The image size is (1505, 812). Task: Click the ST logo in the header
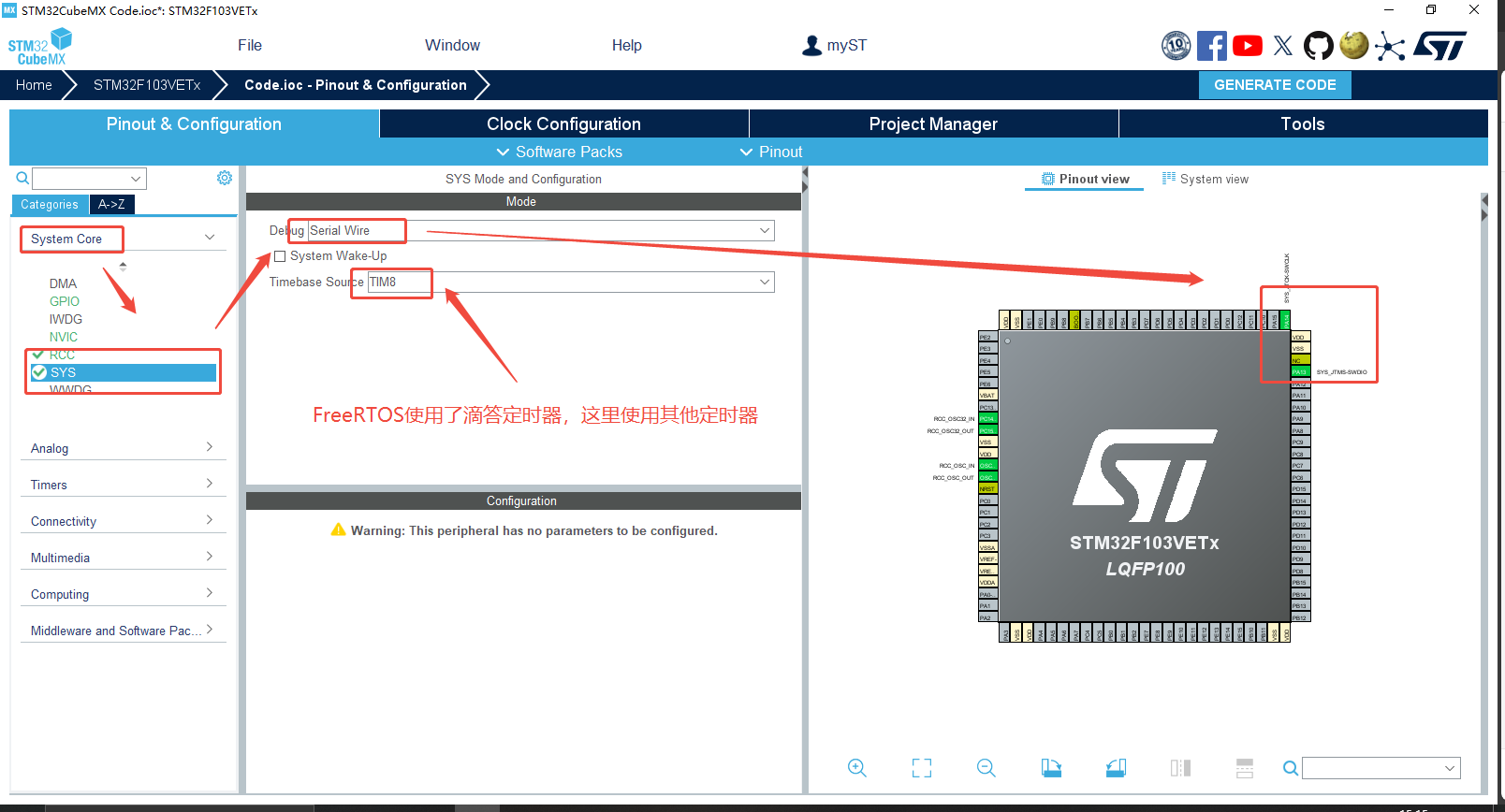click(1439, 45)
